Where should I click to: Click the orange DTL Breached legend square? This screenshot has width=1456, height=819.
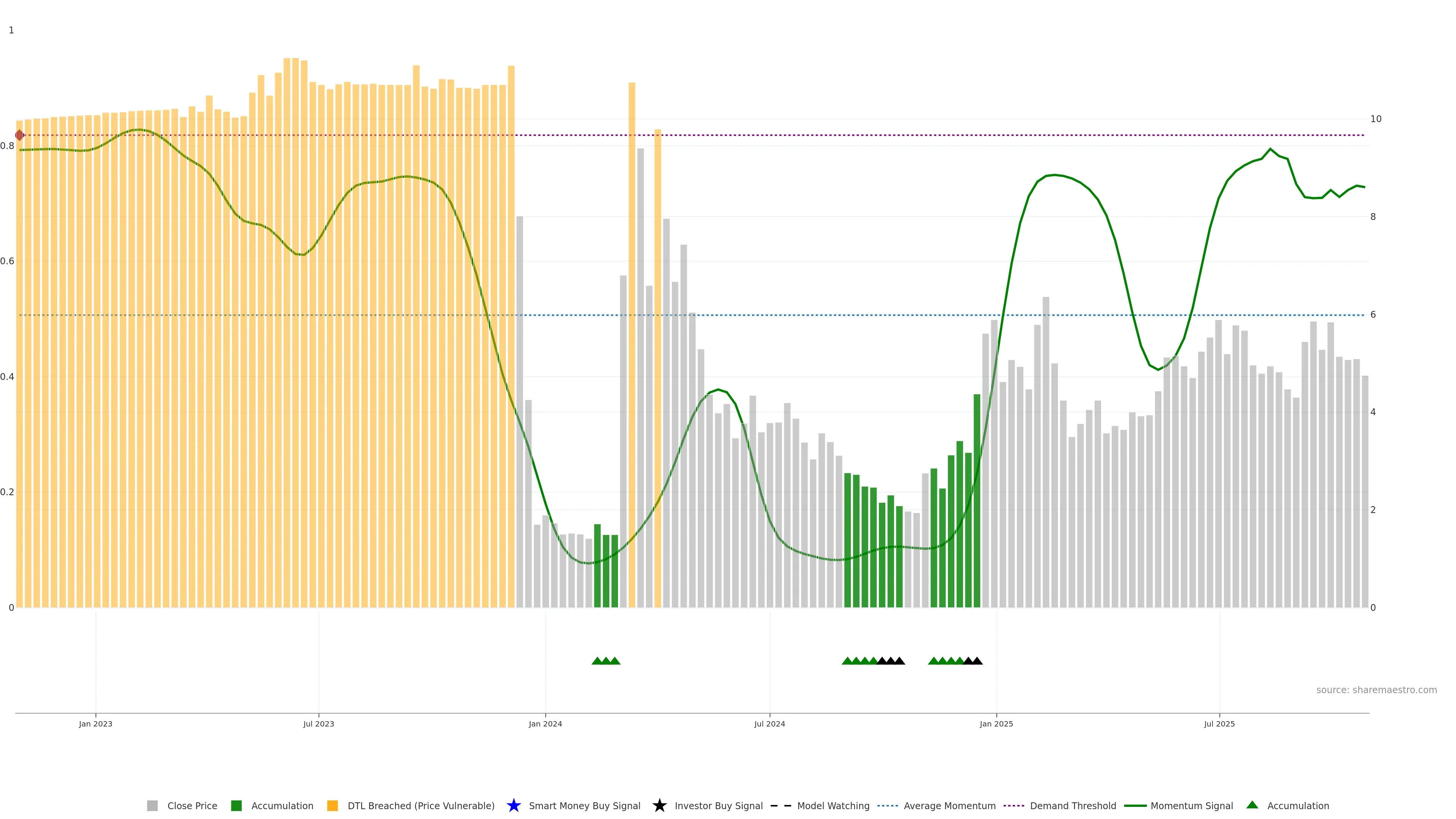tap(333, 805)
